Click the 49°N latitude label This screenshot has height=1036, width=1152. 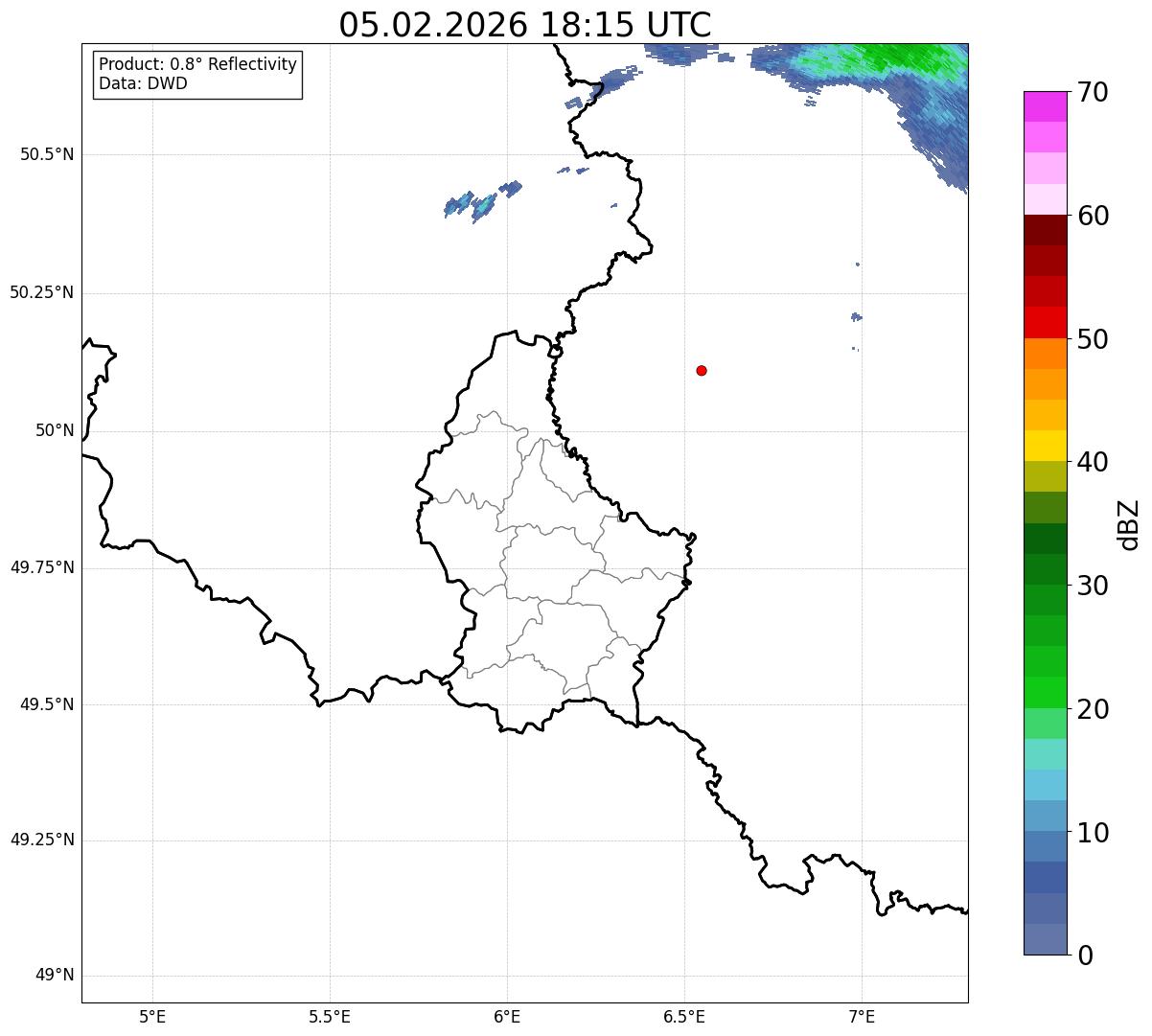click(x=55, y=976)
